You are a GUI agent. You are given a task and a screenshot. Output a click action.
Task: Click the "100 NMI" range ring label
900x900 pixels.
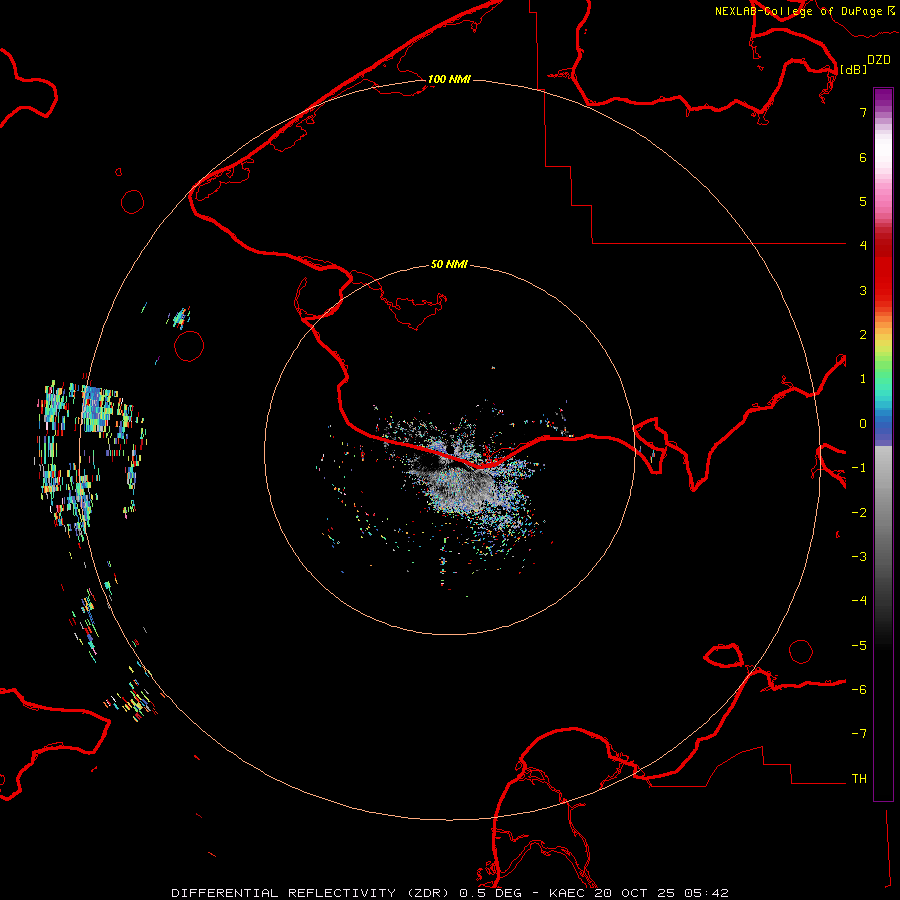pos(449,79)
